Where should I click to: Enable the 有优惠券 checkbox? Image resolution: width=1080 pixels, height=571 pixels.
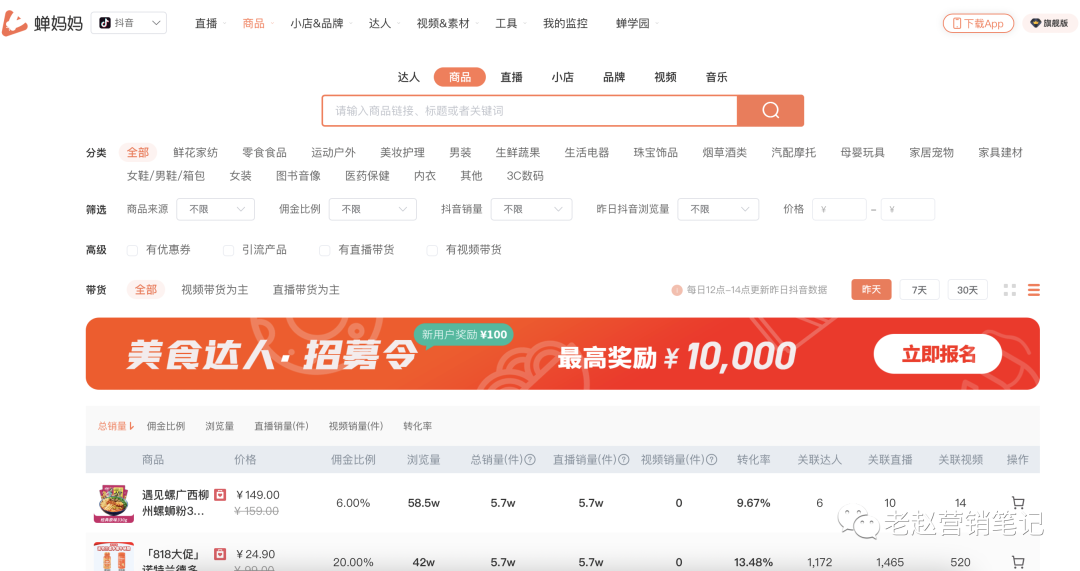[132, 250]
